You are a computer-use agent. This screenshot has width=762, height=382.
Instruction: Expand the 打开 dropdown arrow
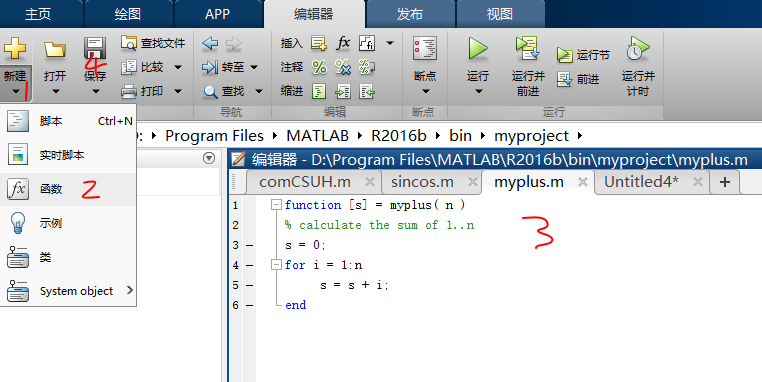click(55, 91)
